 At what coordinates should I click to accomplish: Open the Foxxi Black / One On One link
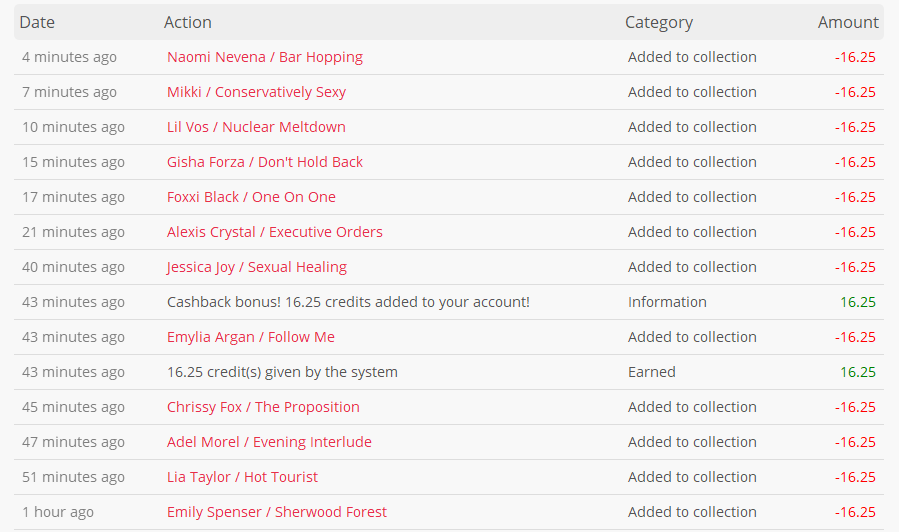pyautogui.click(x=251, y=197)
